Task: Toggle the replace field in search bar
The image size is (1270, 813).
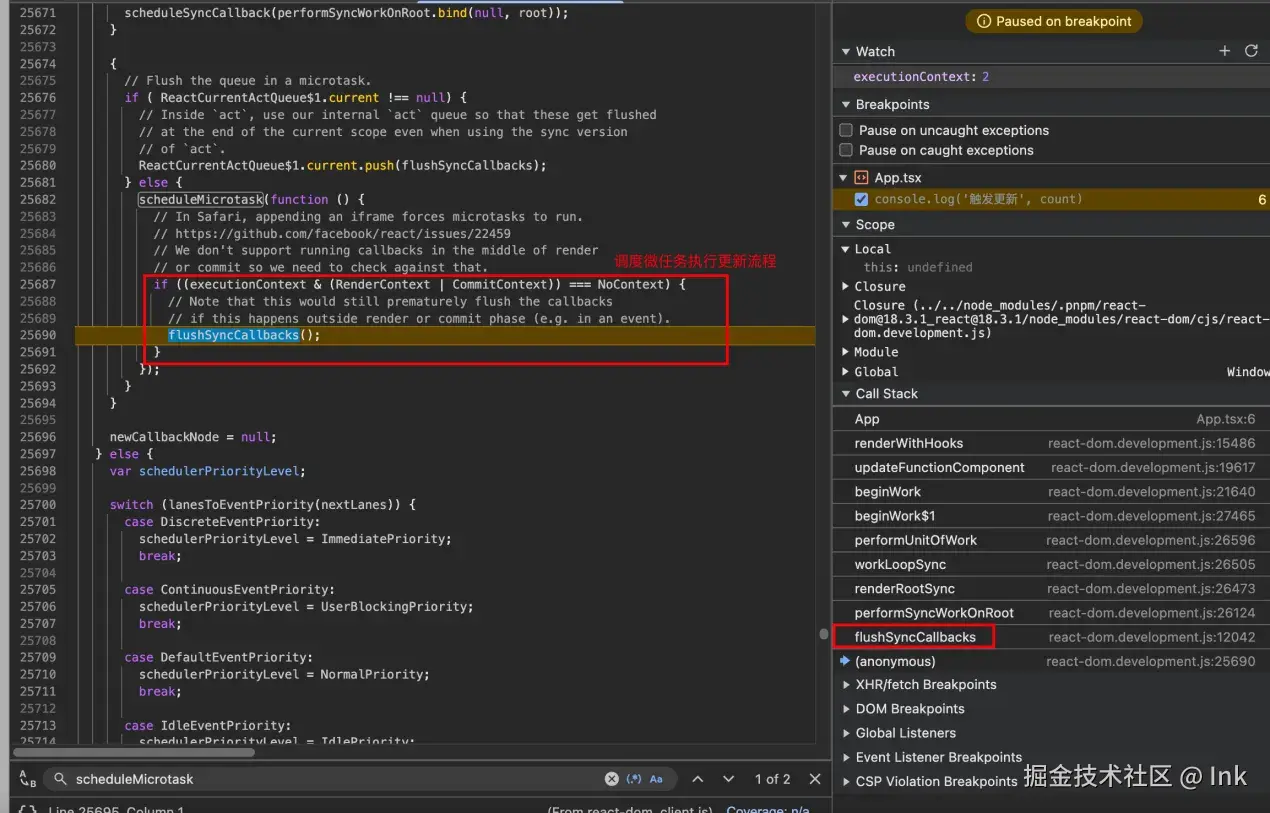Action: pyautogui.click(x=27, y=779)
